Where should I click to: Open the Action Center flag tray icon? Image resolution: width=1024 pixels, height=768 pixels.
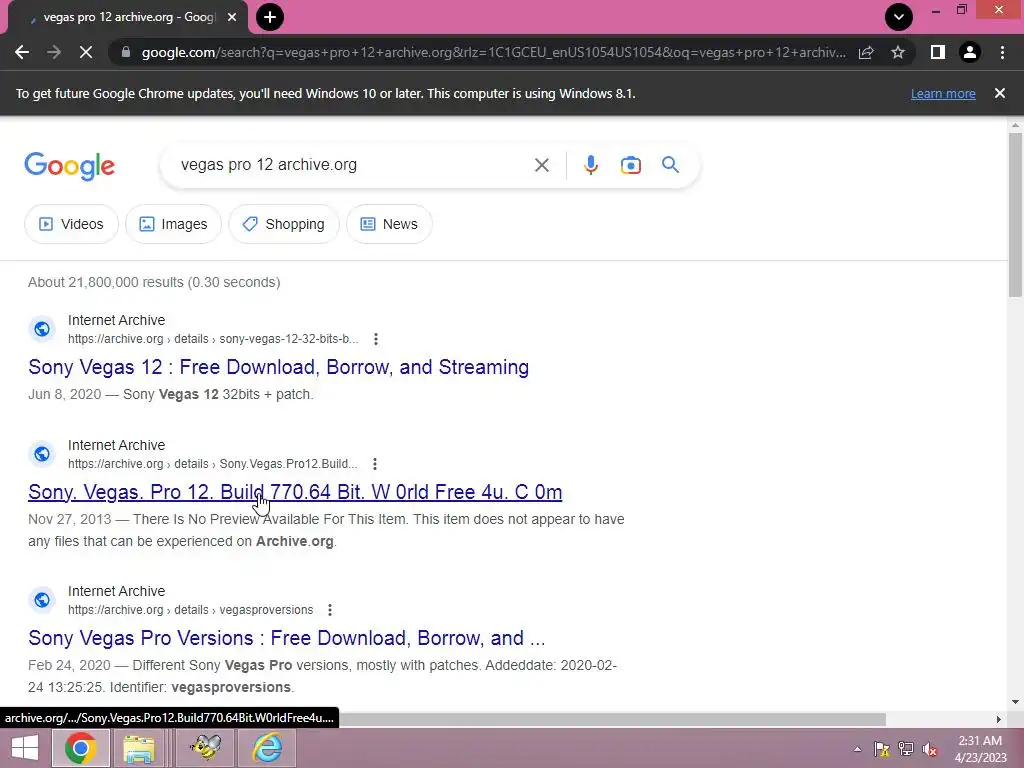coord(882,749)
